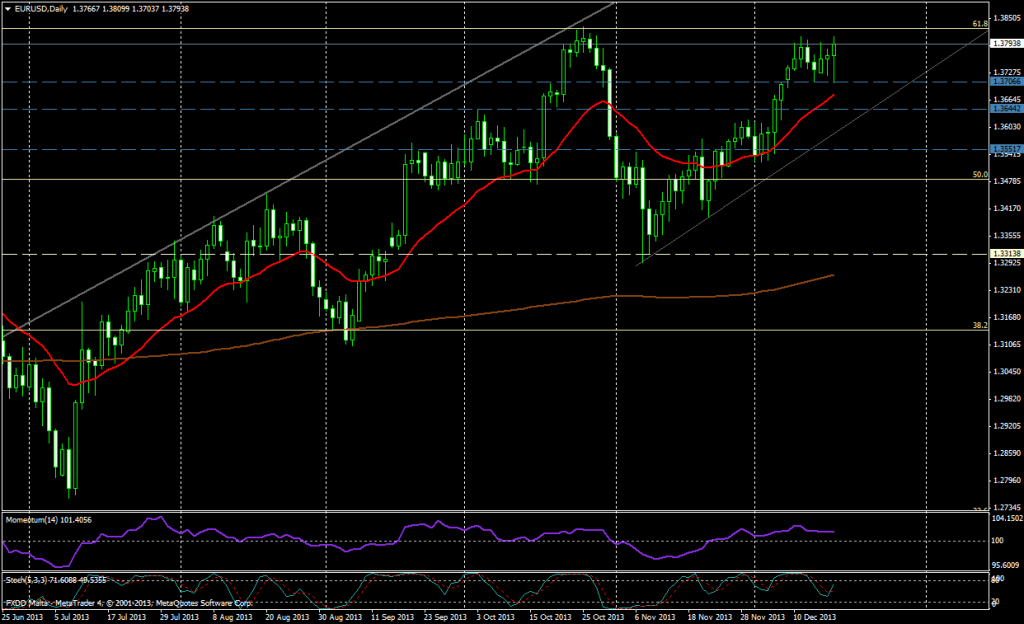
Task: Click the 1.32310 price on the scale
Action: tap(1006, 290)
